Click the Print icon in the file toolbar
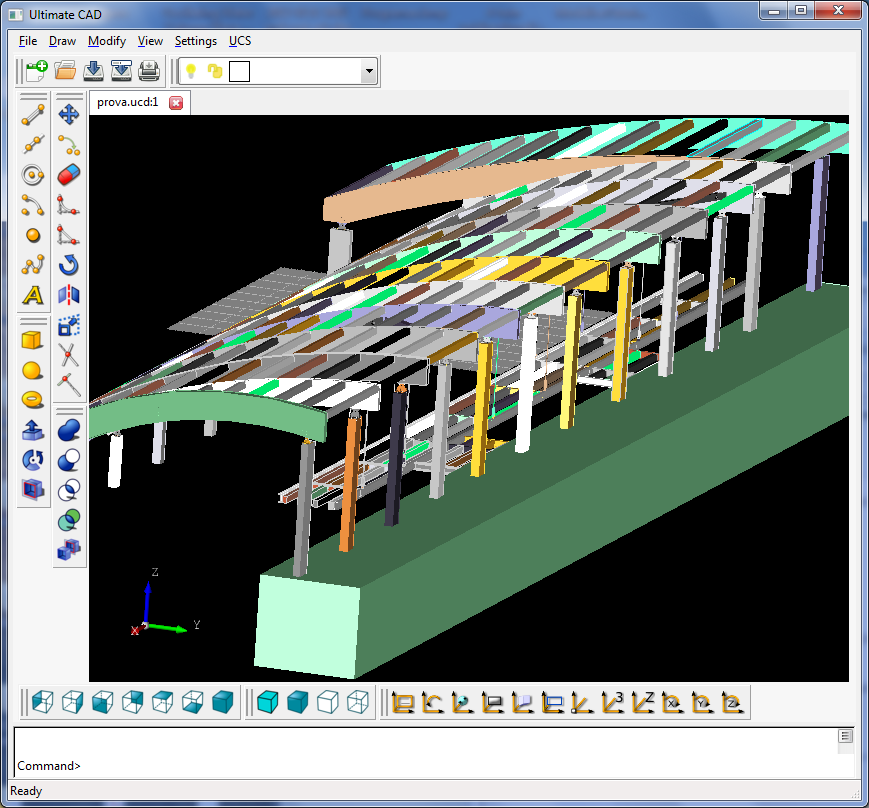Screen dimensions: 869x808 pos(149,71)
